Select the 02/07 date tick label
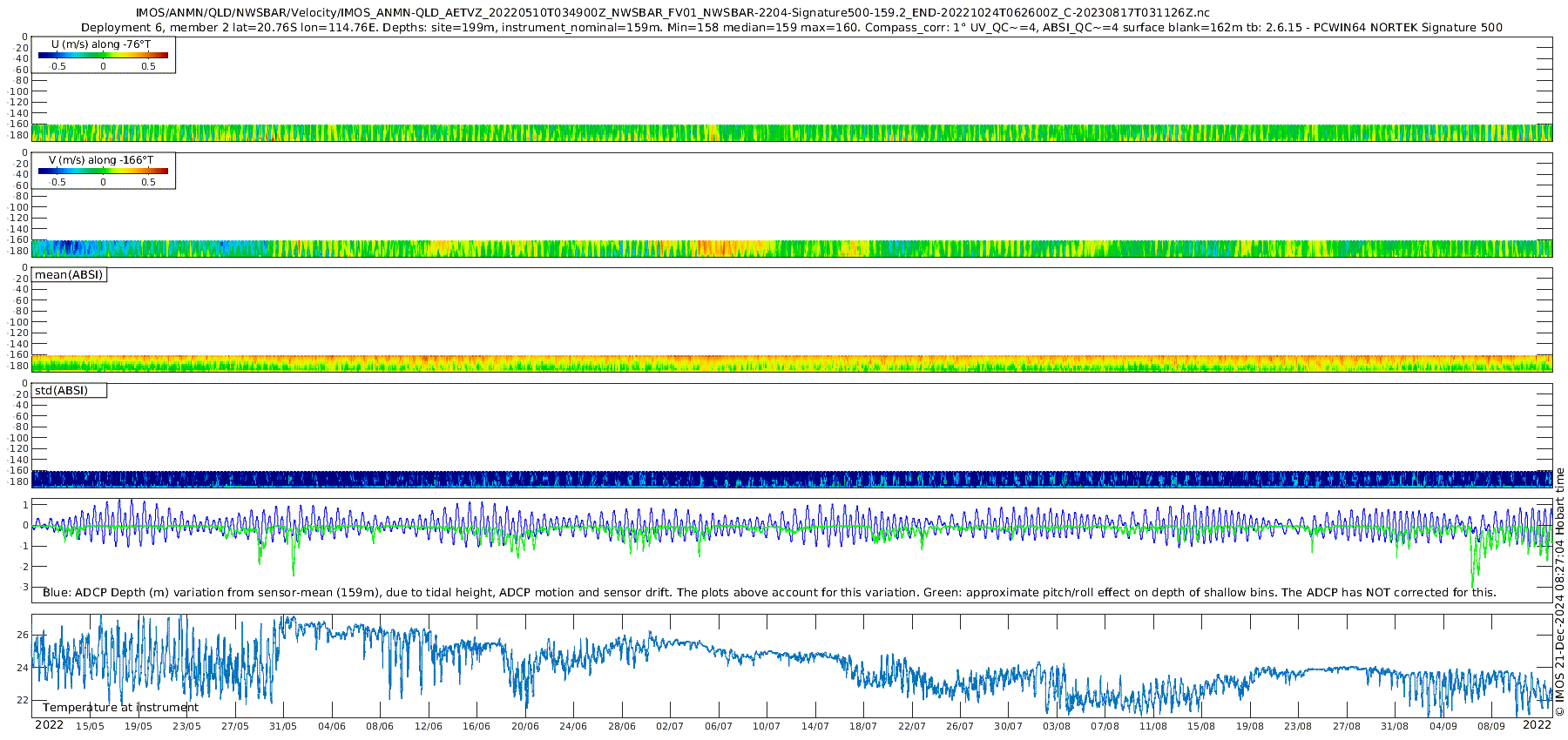 670,726
